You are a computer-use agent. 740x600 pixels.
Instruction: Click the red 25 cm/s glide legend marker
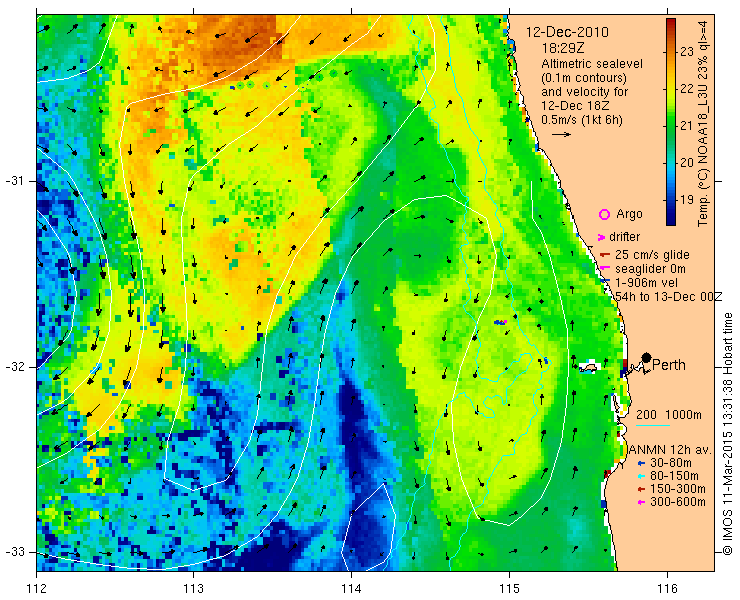click(605, 255)
